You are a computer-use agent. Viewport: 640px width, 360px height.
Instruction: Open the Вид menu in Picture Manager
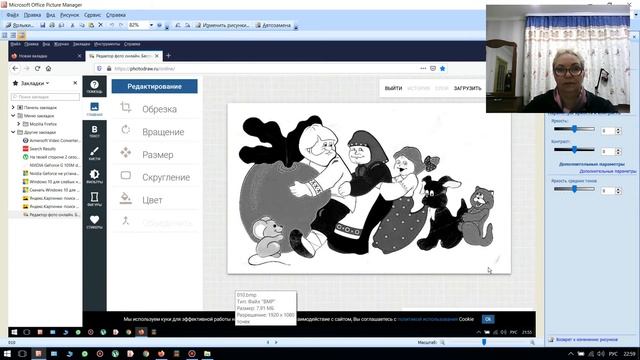click(51, 15)
